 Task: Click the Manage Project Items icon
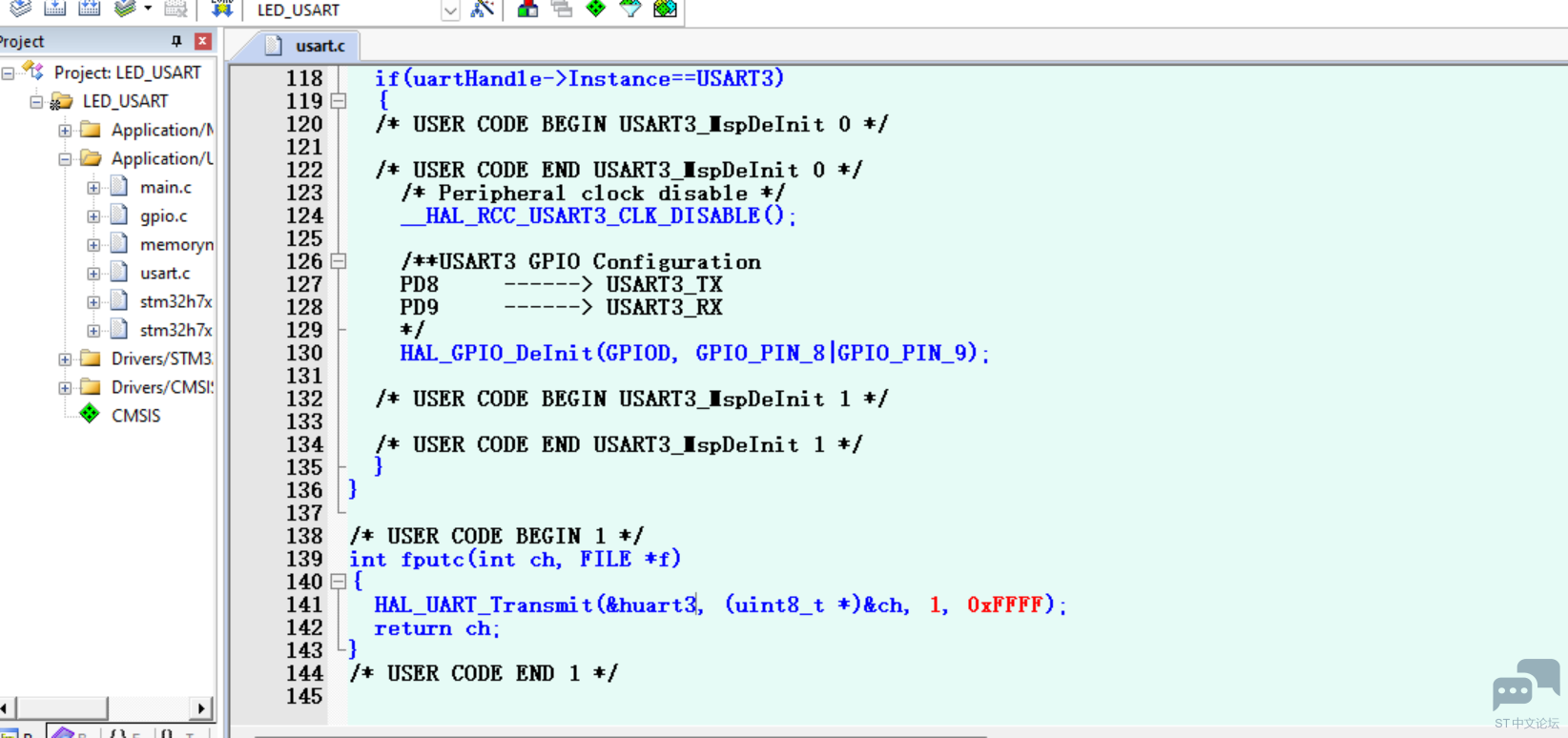[x=527, y=9]
